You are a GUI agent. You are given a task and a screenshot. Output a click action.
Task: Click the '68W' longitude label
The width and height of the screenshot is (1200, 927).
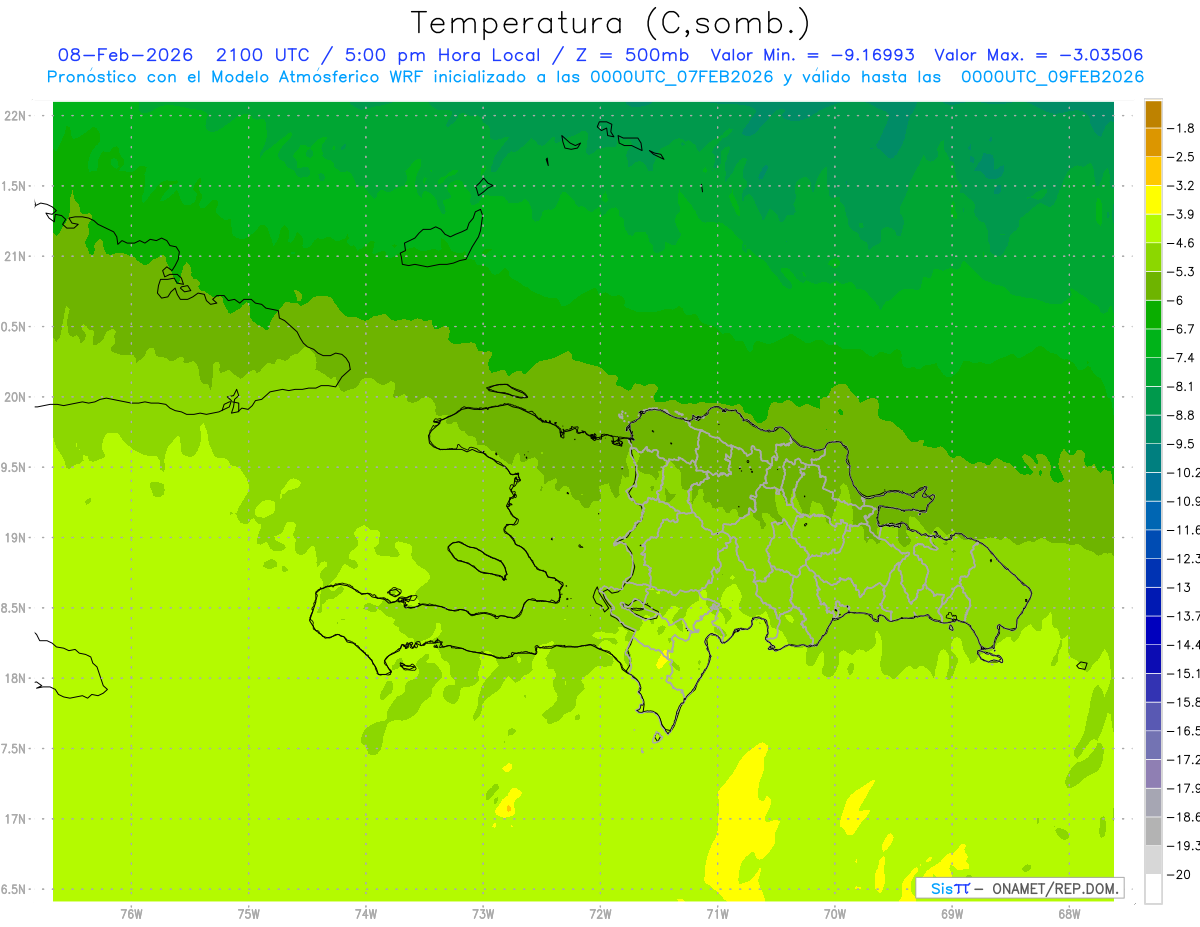click(1069, 914)
